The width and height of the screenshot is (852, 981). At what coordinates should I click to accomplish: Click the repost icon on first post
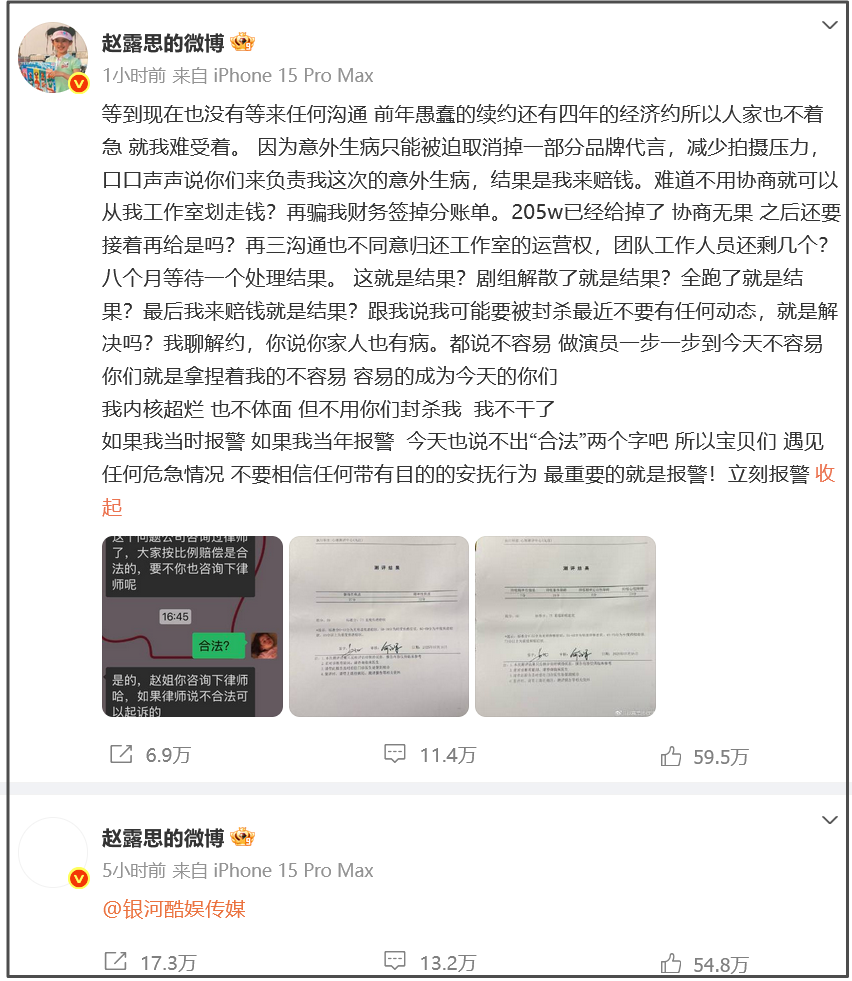[x=121, y=755]
